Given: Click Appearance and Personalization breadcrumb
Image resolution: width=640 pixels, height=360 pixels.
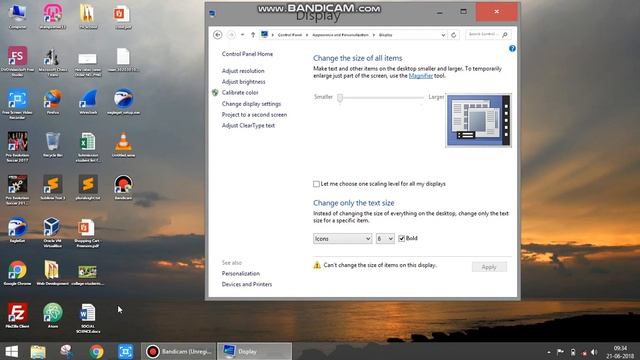Looking at the screenshot, I should (340, 35).
